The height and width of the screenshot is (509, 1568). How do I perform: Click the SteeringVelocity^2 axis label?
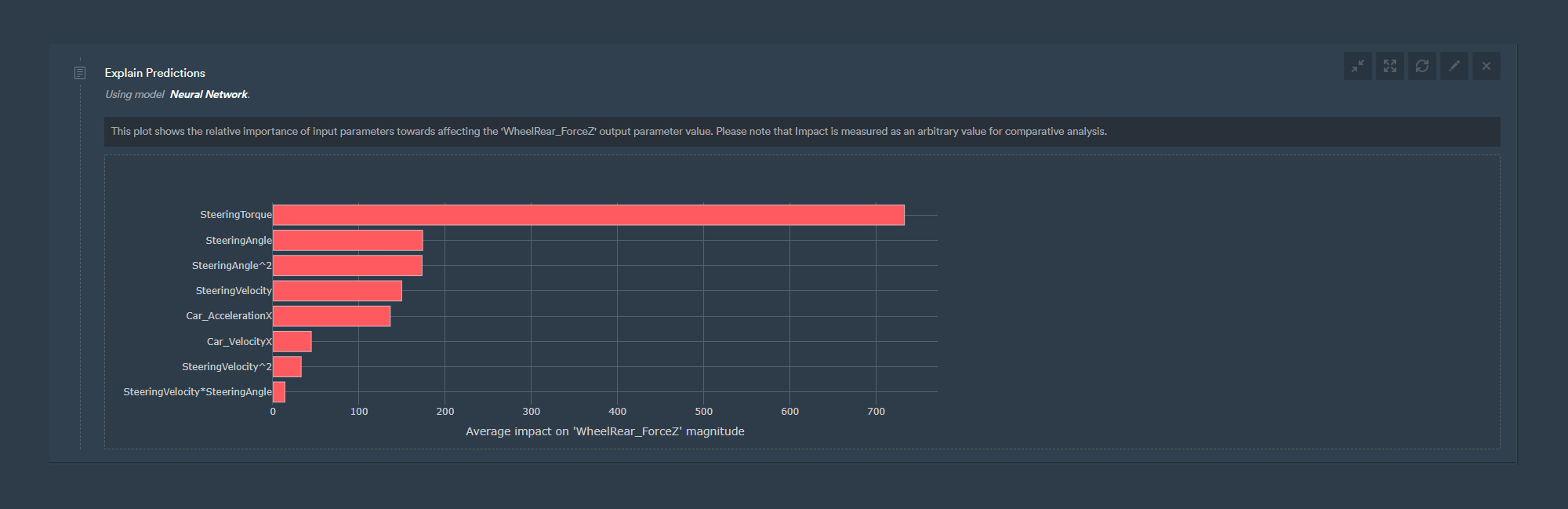[x=227, y=366]
